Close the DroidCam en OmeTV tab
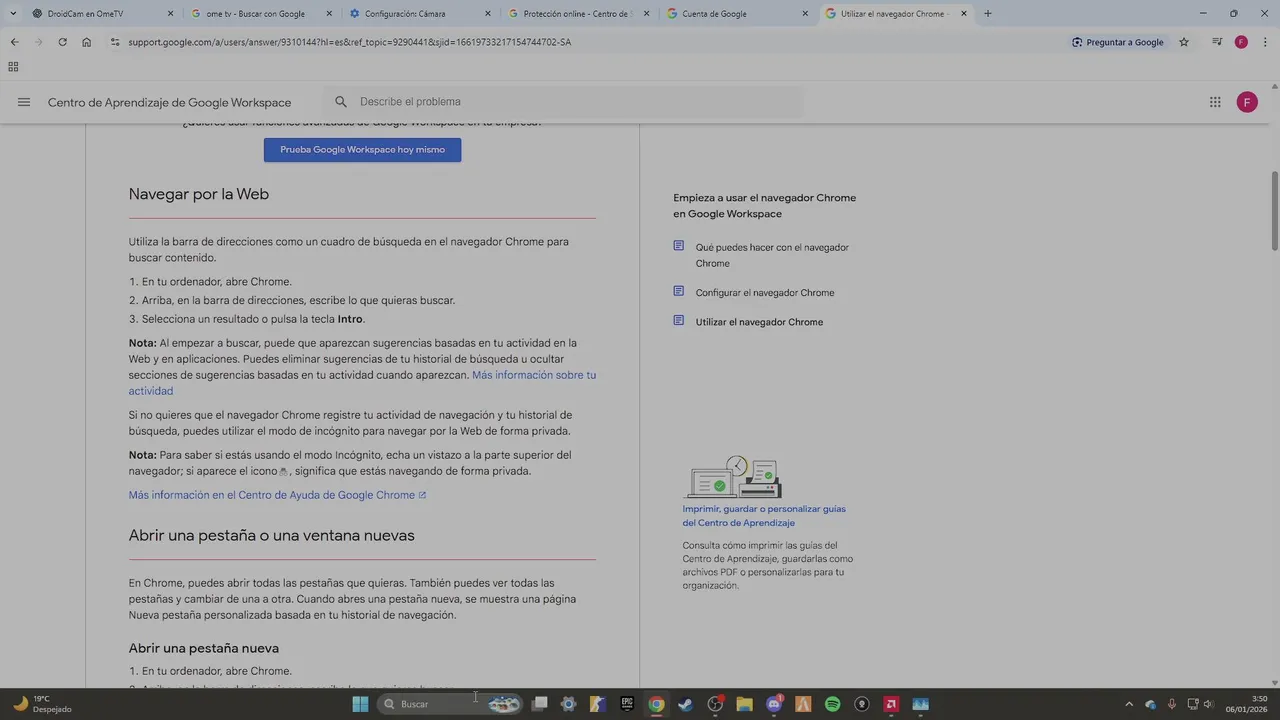Screen dimensions: 1280x720 (x=170, y=14)
